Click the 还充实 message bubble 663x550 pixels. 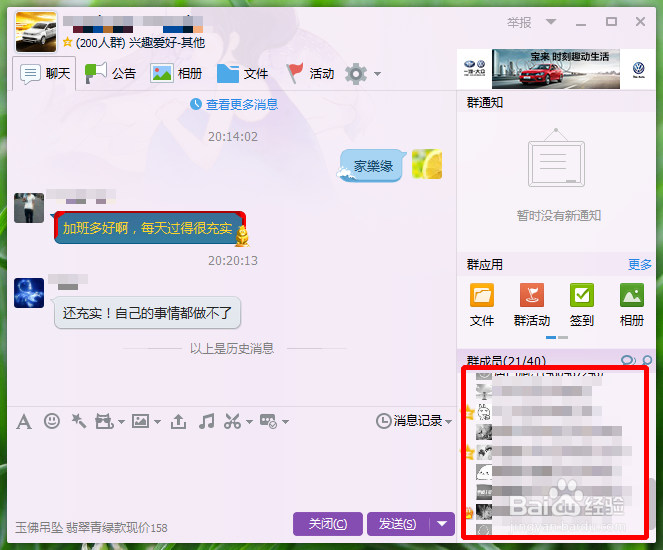point(147,313)
